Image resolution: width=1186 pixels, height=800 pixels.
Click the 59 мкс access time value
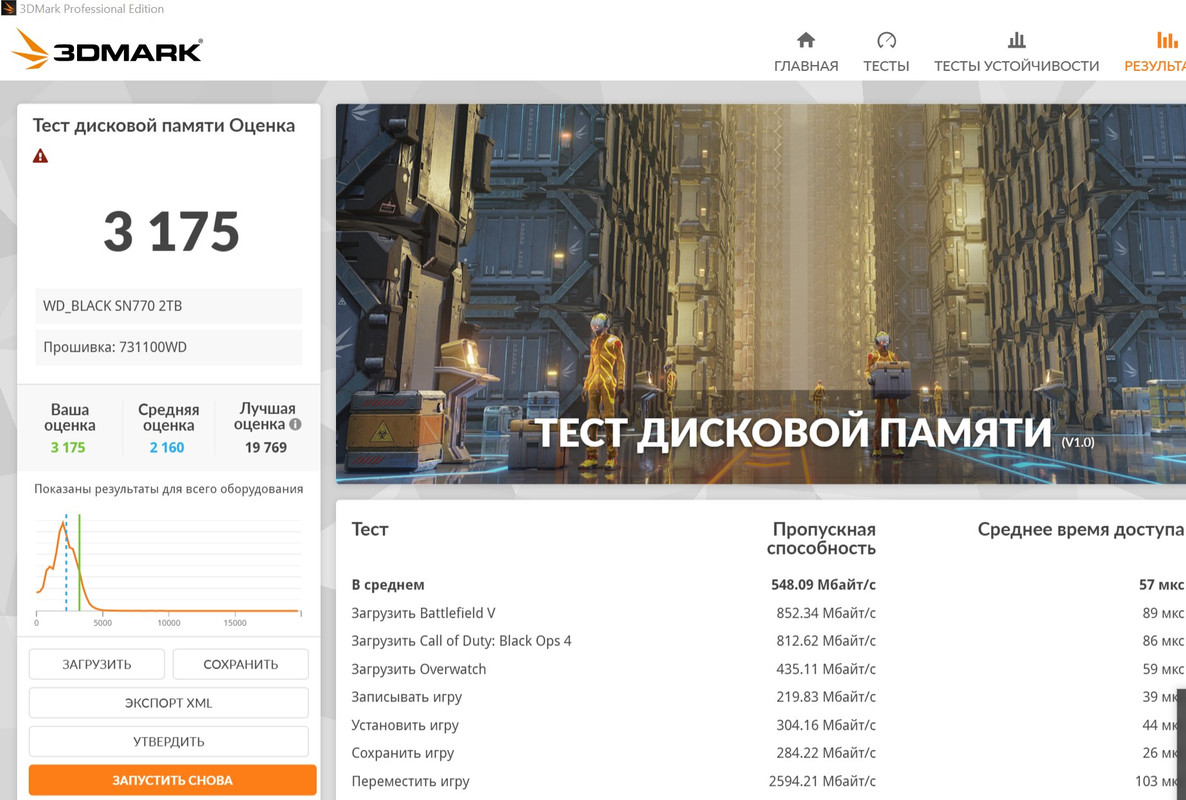click(1163, 668)
